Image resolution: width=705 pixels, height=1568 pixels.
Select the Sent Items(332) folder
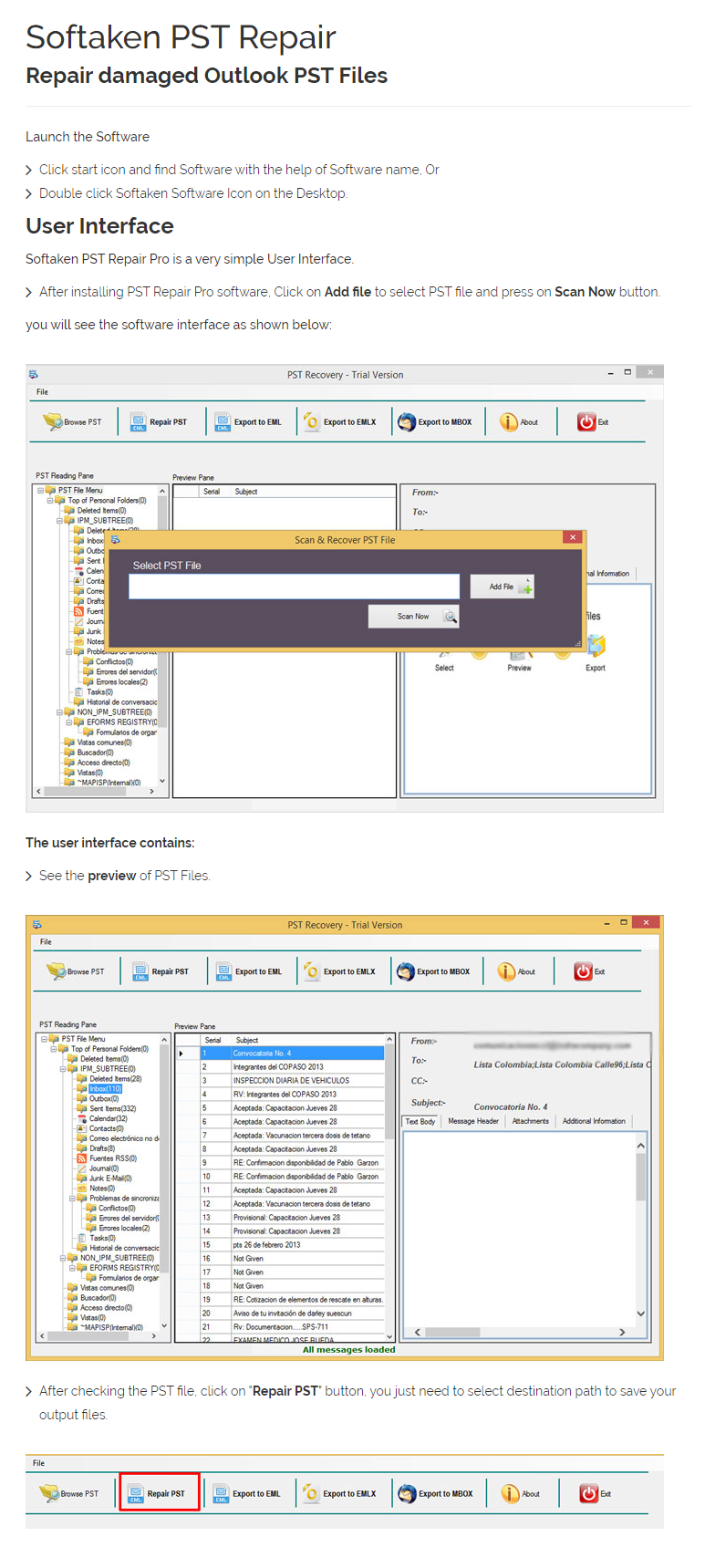click(113, 1109)
